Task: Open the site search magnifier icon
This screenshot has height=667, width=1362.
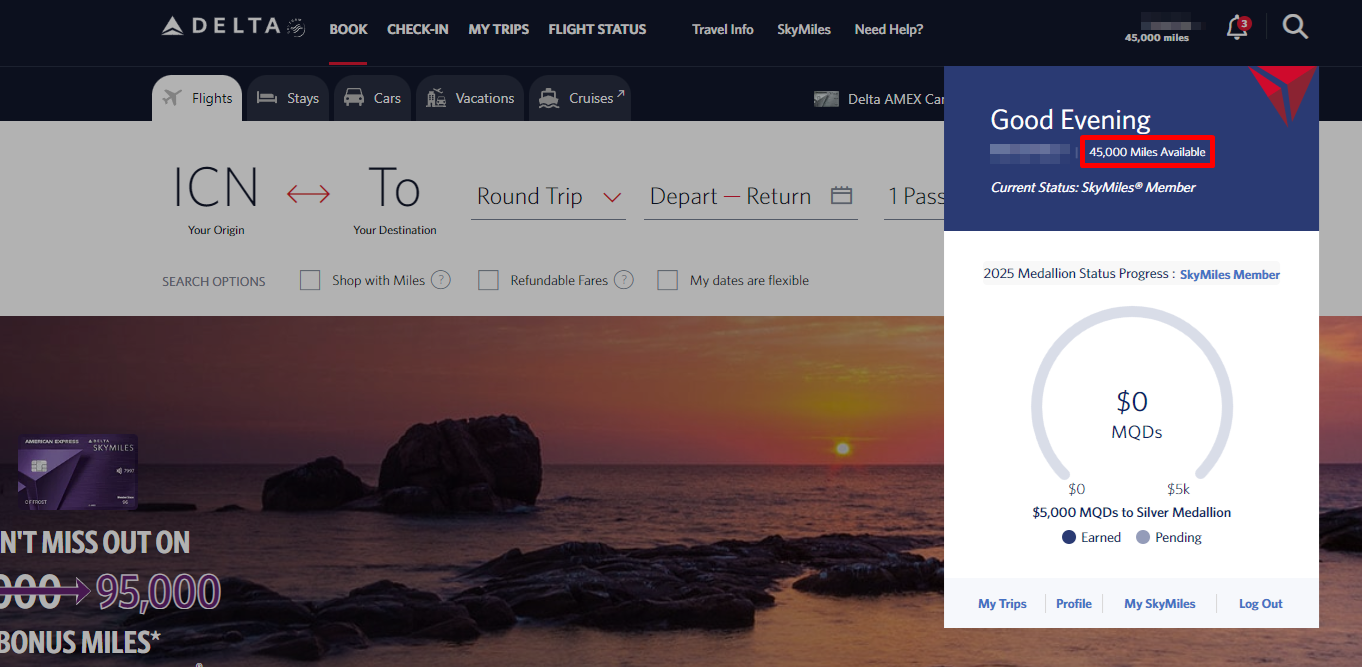Action: [1295, 28]
